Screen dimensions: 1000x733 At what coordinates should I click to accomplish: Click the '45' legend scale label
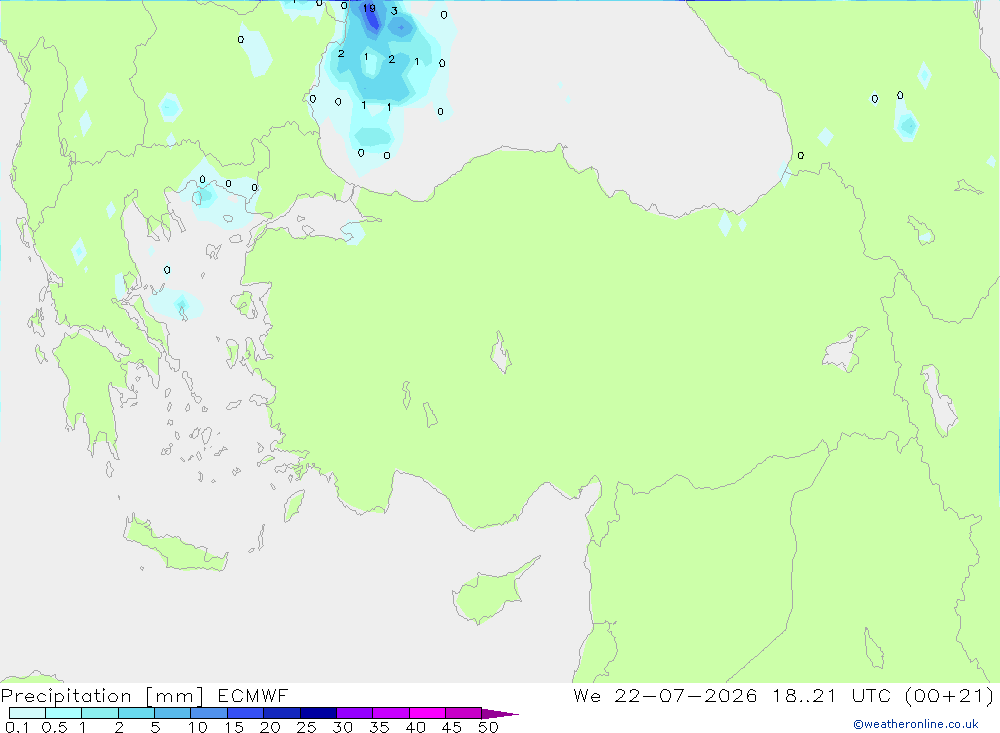point(452,727)
